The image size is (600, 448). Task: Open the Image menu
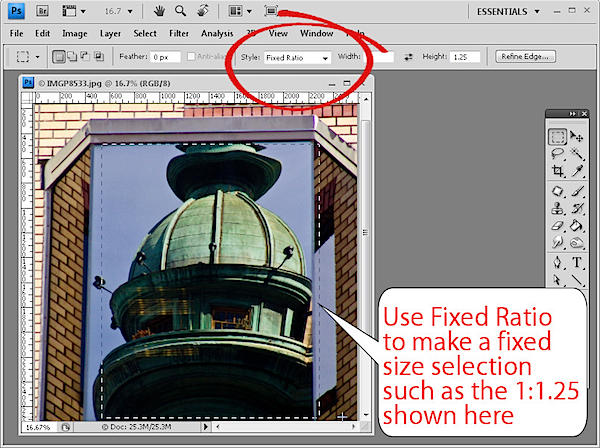(x=75, y=34)
